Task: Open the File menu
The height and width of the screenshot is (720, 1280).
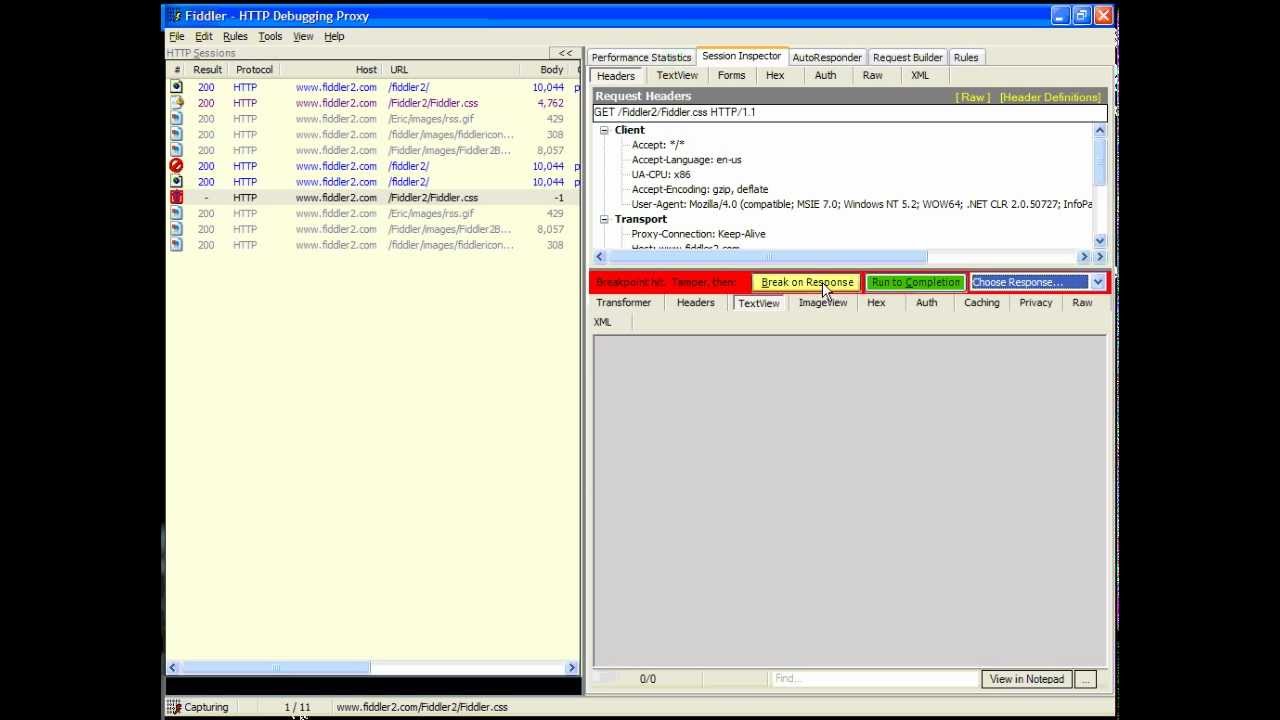Action: [177, 36]
